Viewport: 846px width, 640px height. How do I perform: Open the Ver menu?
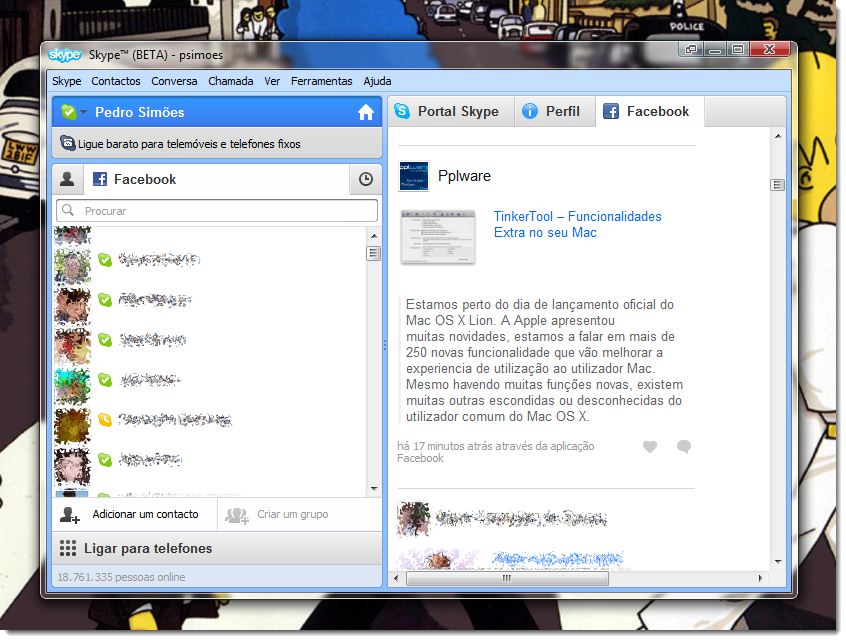point(272,81)
